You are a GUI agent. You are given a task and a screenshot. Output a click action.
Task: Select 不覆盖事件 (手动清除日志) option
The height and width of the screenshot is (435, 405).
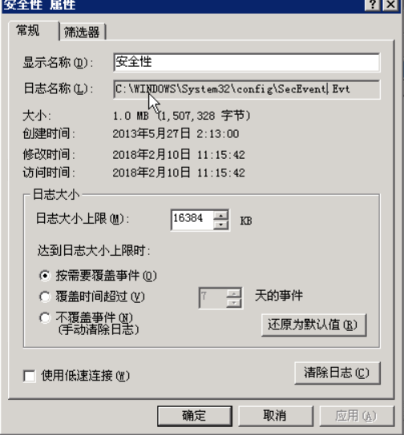pyautogui.click(x=44, y=317)
